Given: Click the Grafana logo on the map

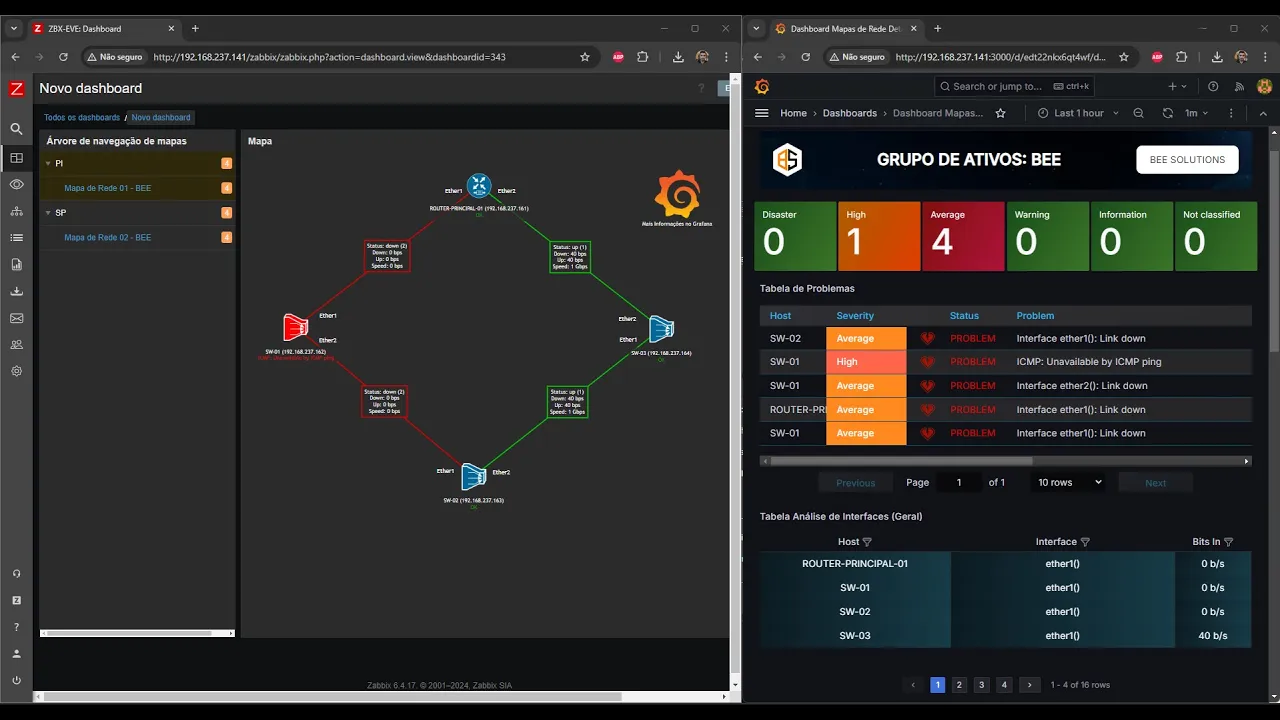Looking at the screenshot, I should click(x=677, y=194).
